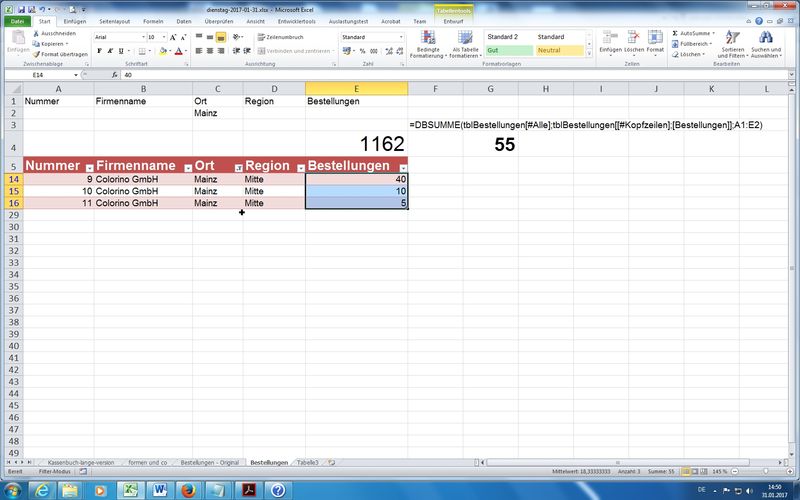Click the Ausschneiden (cut) icon
Image resolution: width=800 pixels, height=500 pixels.
(36, 33)
